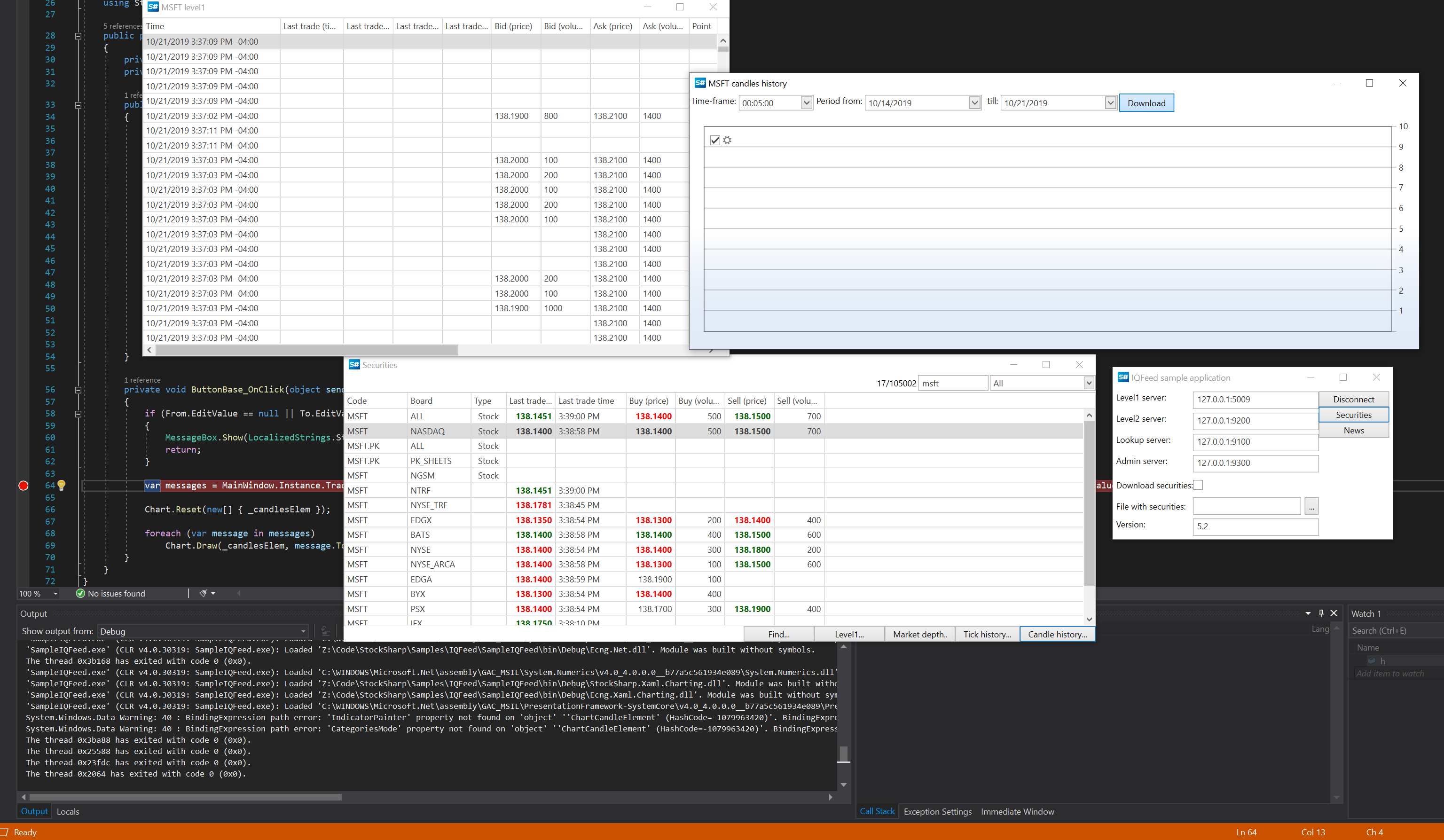The image size is (1444, 840).
Task: Click the Time column header in level1
Action: tap(211, 26)
